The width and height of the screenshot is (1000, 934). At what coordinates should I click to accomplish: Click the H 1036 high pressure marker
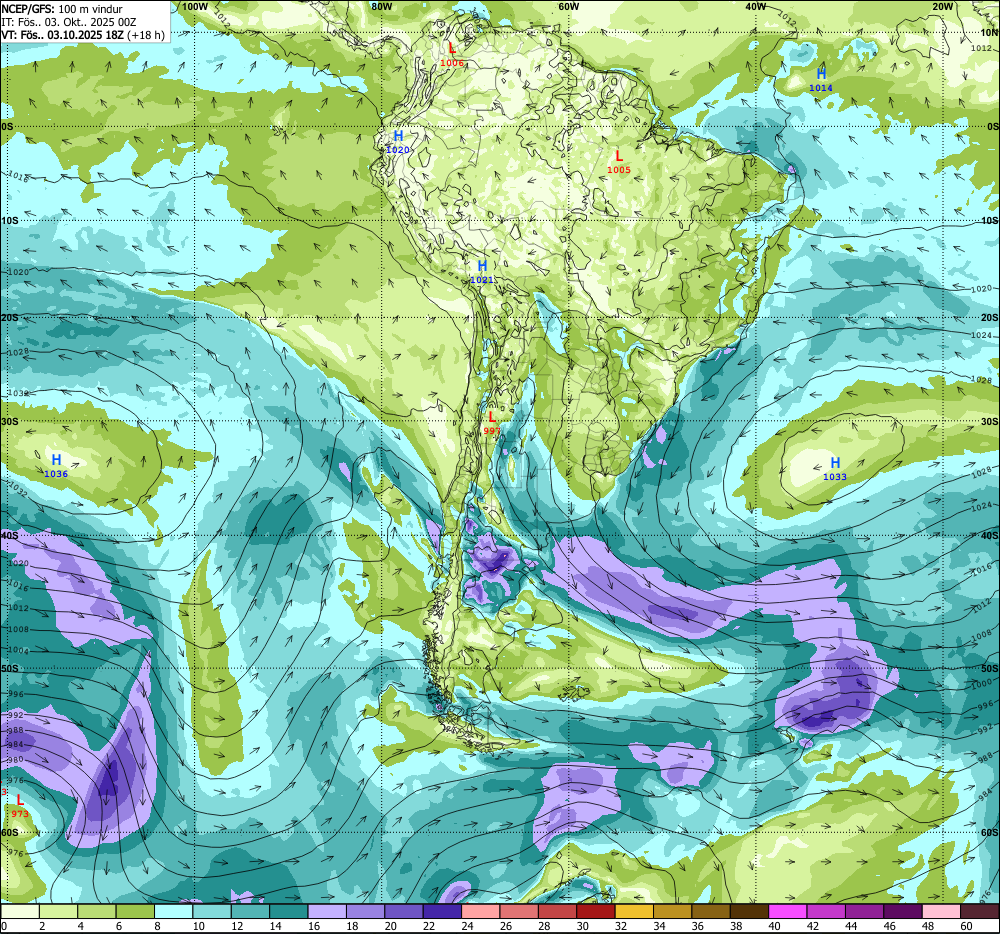tap(56, 465)
